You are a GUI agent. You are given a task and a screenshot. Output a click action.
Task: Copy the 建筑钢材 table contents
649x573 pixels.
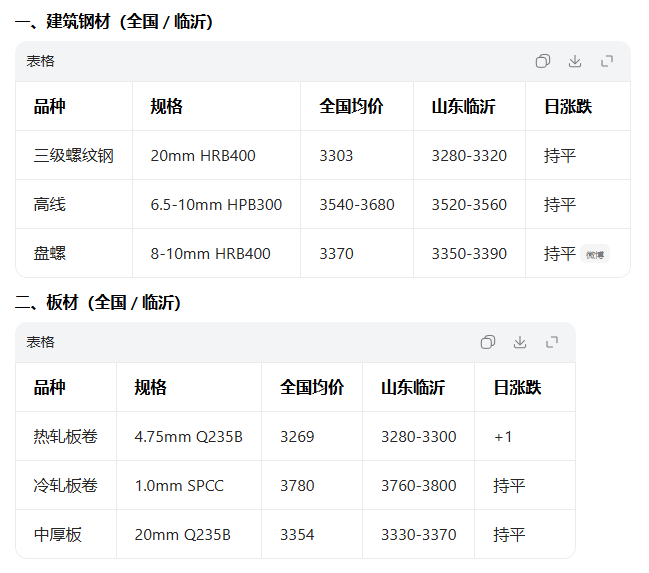tap(542, 61)
